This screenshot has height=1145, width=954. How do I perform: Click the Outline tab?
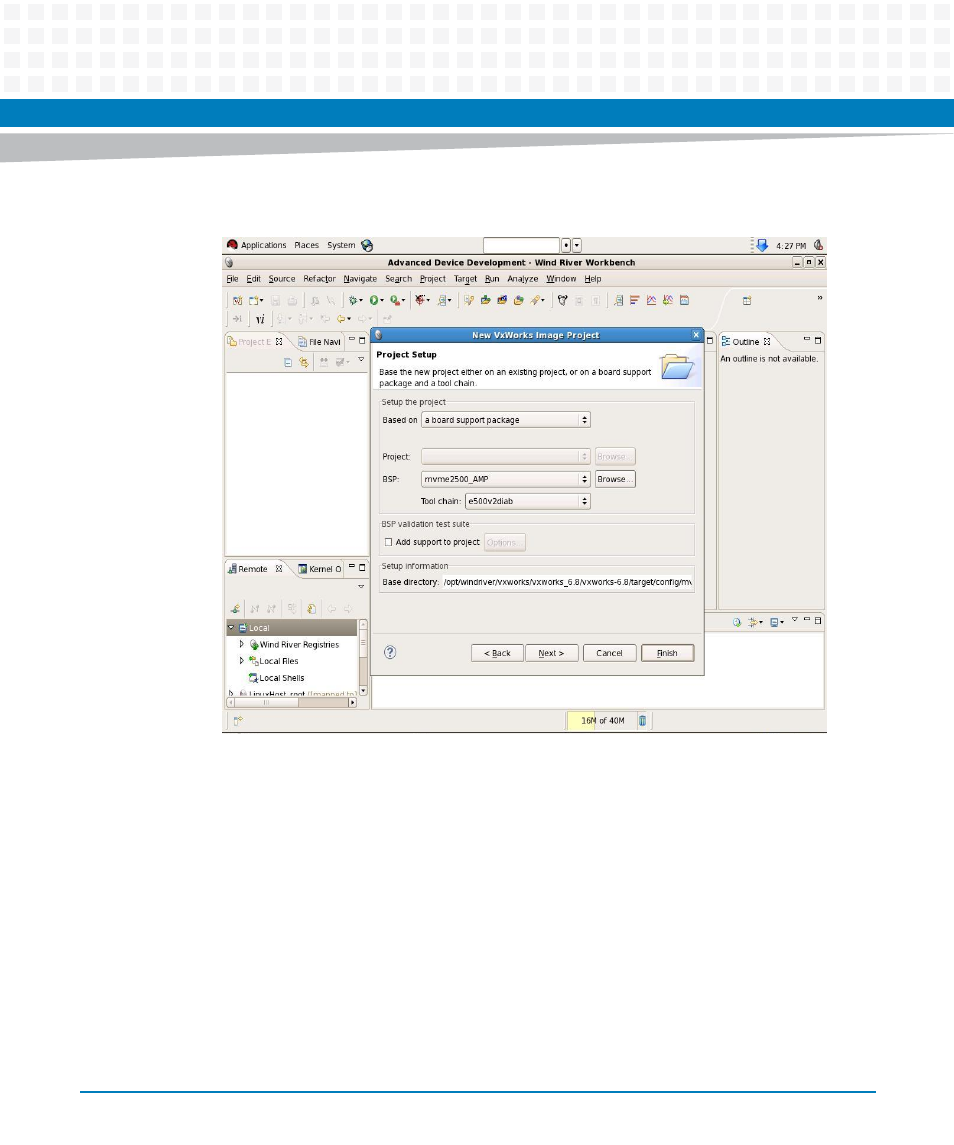coord(746,342)
